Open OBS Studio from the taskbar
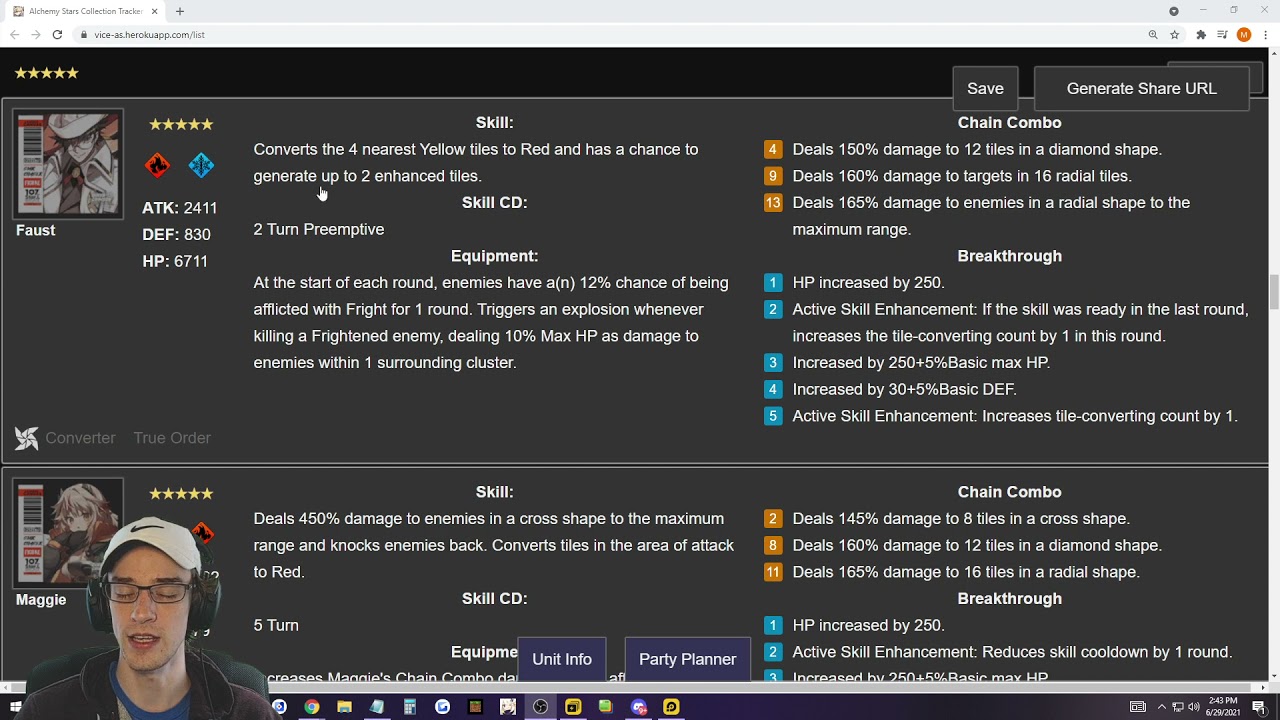This screenshot has width=1280, height=720. (x=541, y=707)
